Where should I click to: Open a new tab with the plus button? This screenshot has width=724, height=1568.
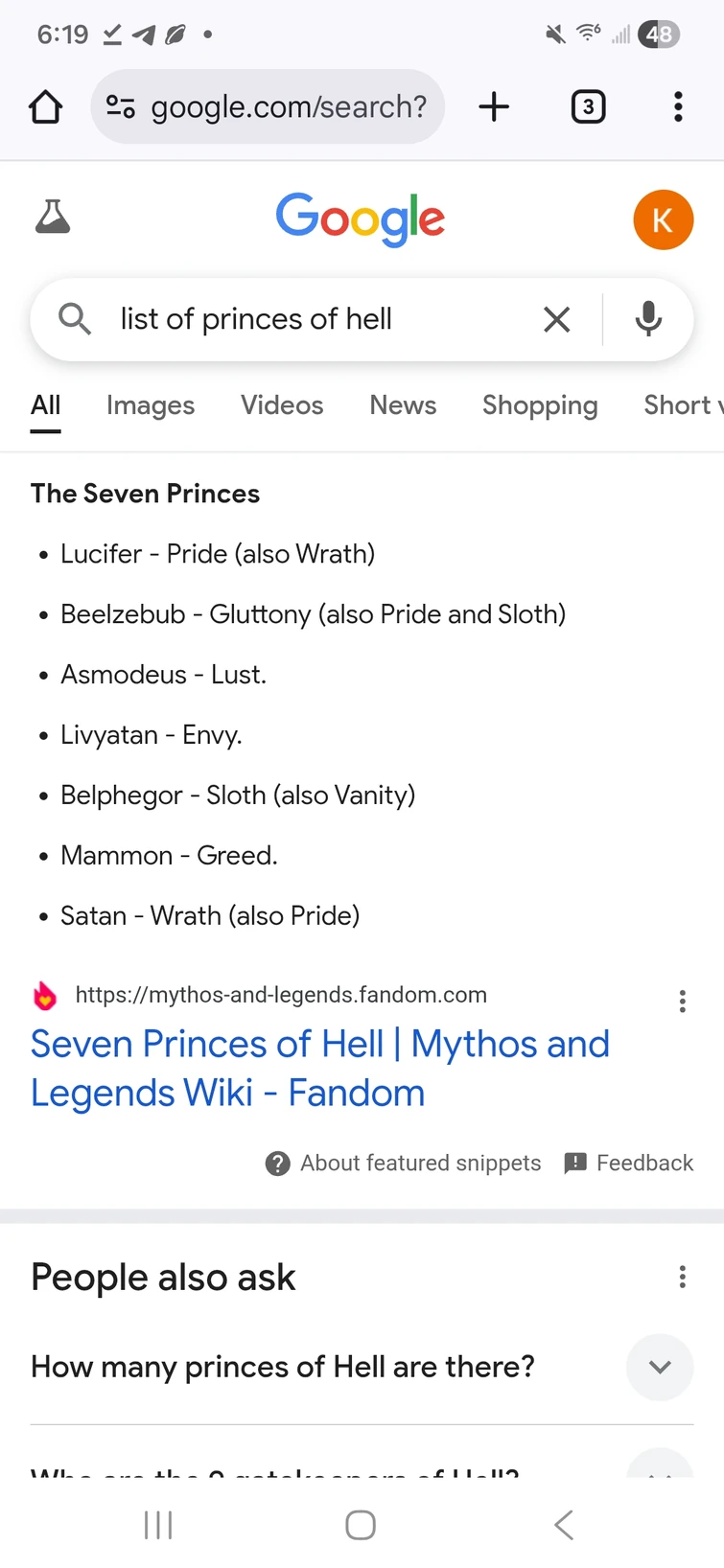(494, 107)
